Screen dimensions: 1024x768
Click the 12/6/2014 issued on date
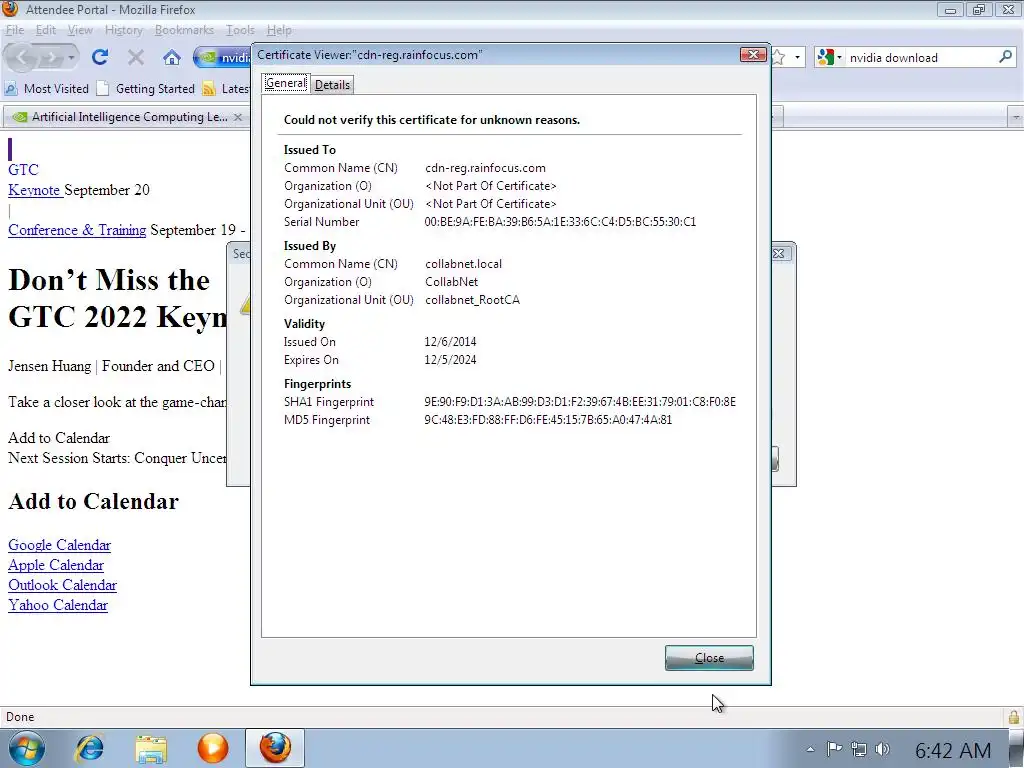(451, 342)
